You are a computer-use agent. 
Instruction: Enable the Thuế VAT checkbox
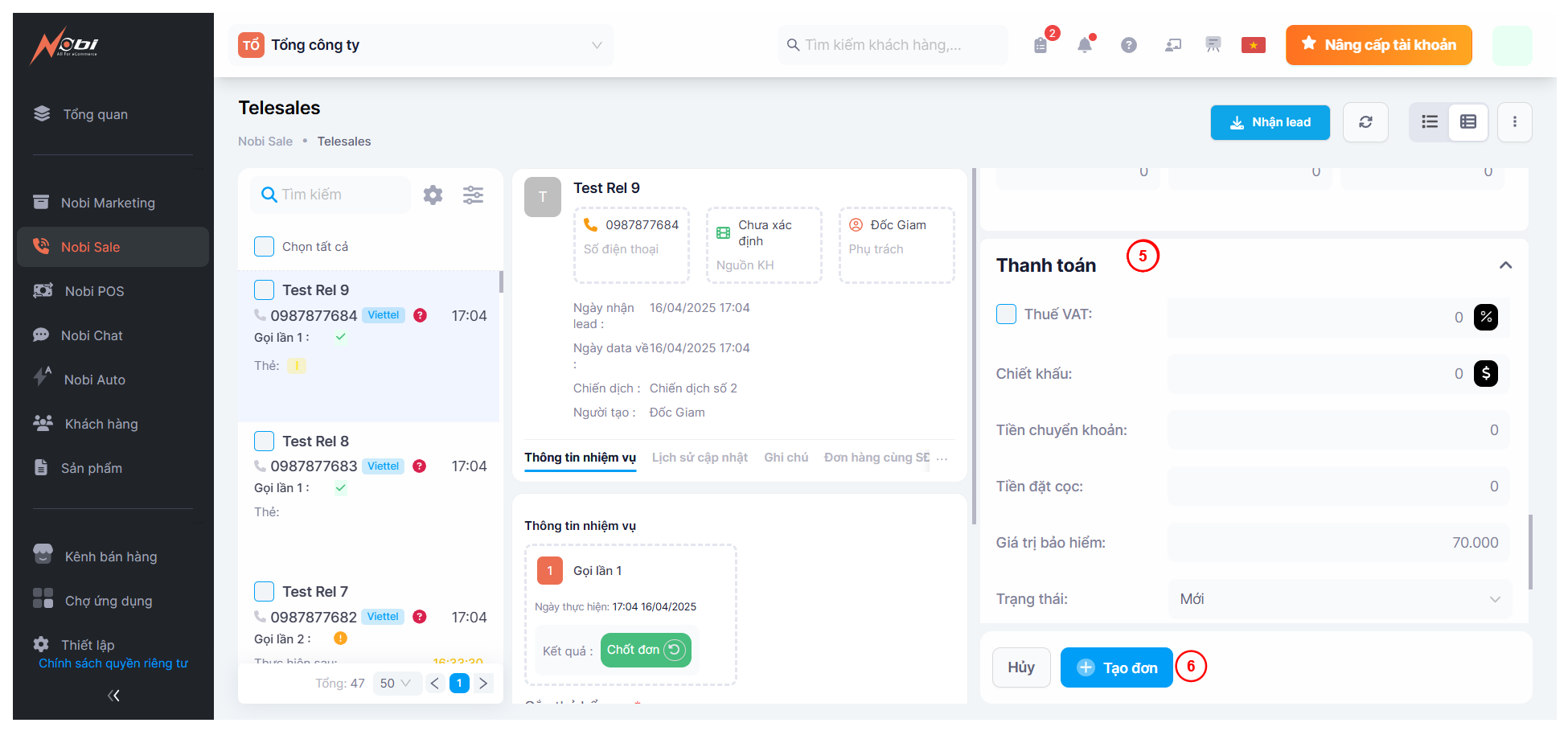pyautogui.click(x=1006, y=314)
